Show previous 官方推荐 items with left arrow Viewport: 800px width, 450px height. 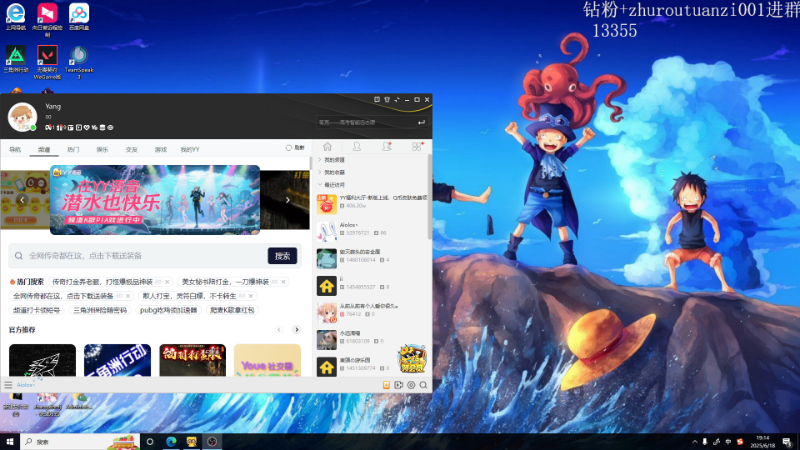279,330
